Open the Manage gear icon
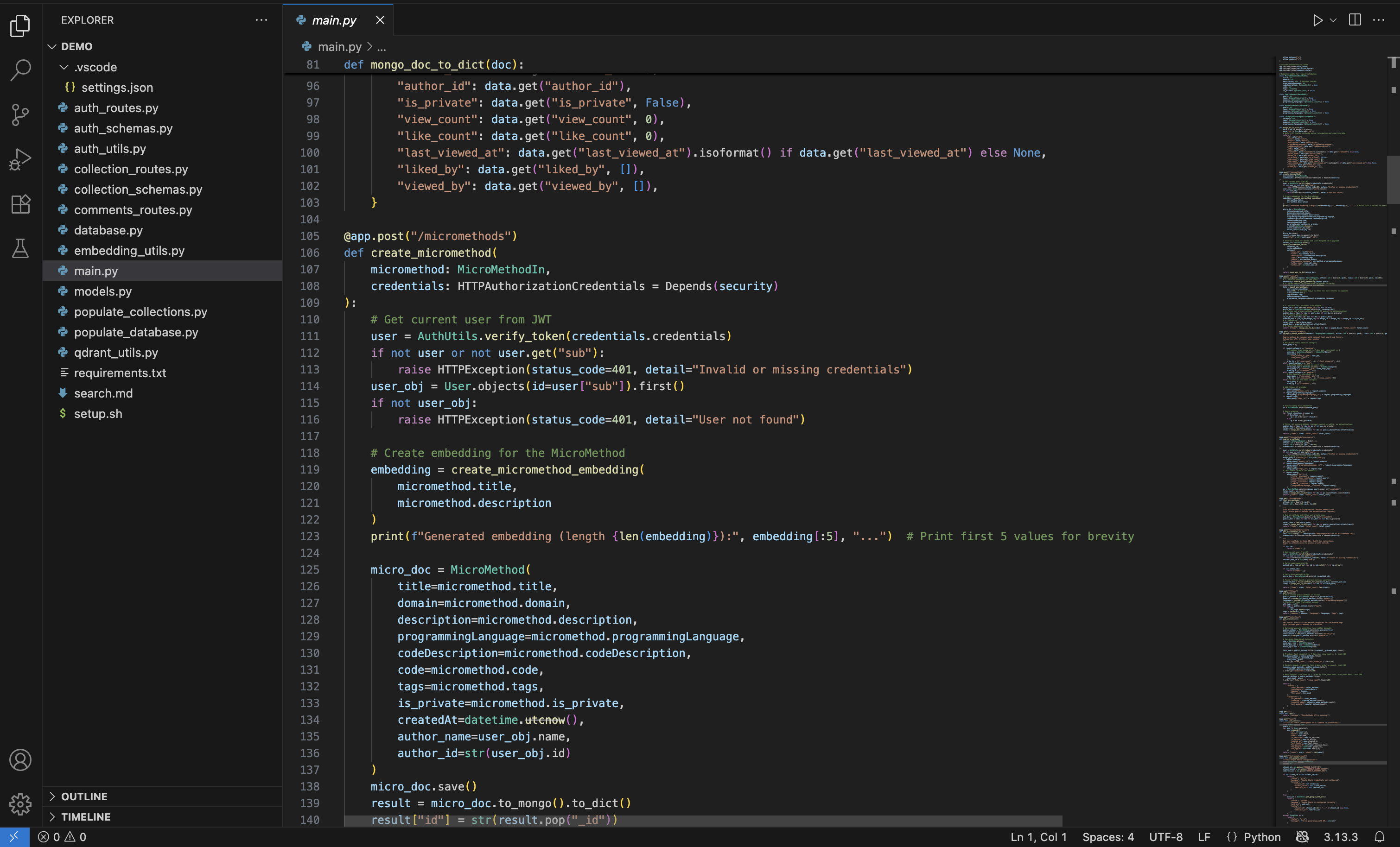This screenshot has width=1400, height=847. click(20, 804)
